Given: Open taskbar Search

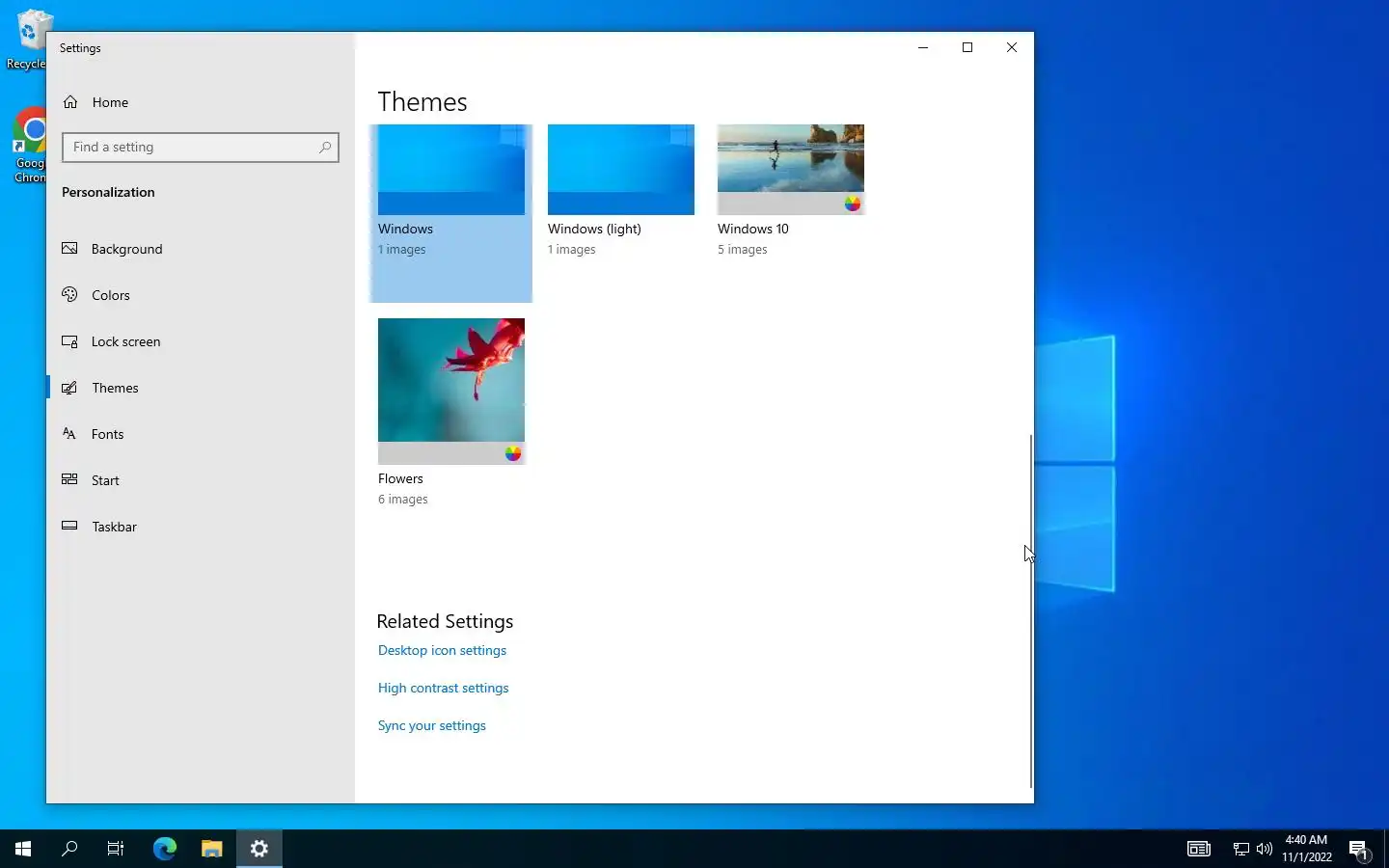Looking at the screenshot, I should (69, 849).
